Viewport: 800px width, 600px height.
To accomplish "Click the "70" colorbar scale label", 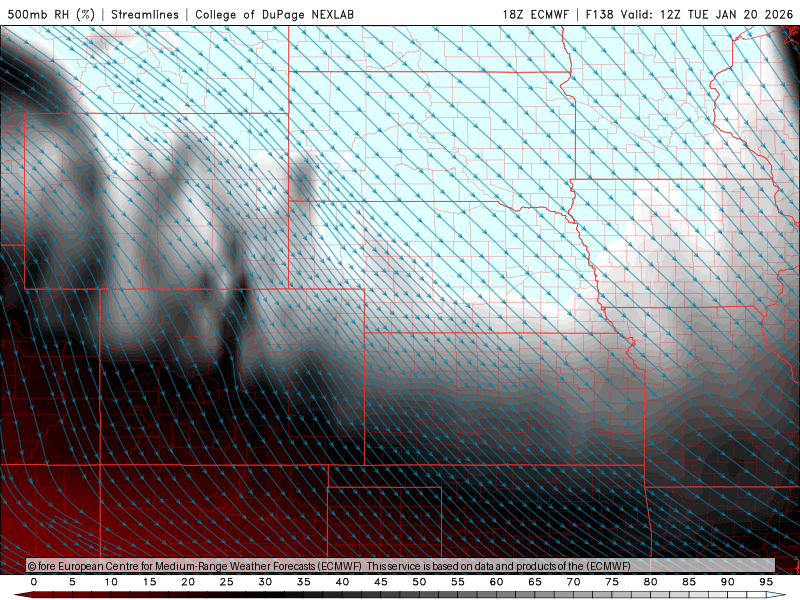I will point(573,582).
